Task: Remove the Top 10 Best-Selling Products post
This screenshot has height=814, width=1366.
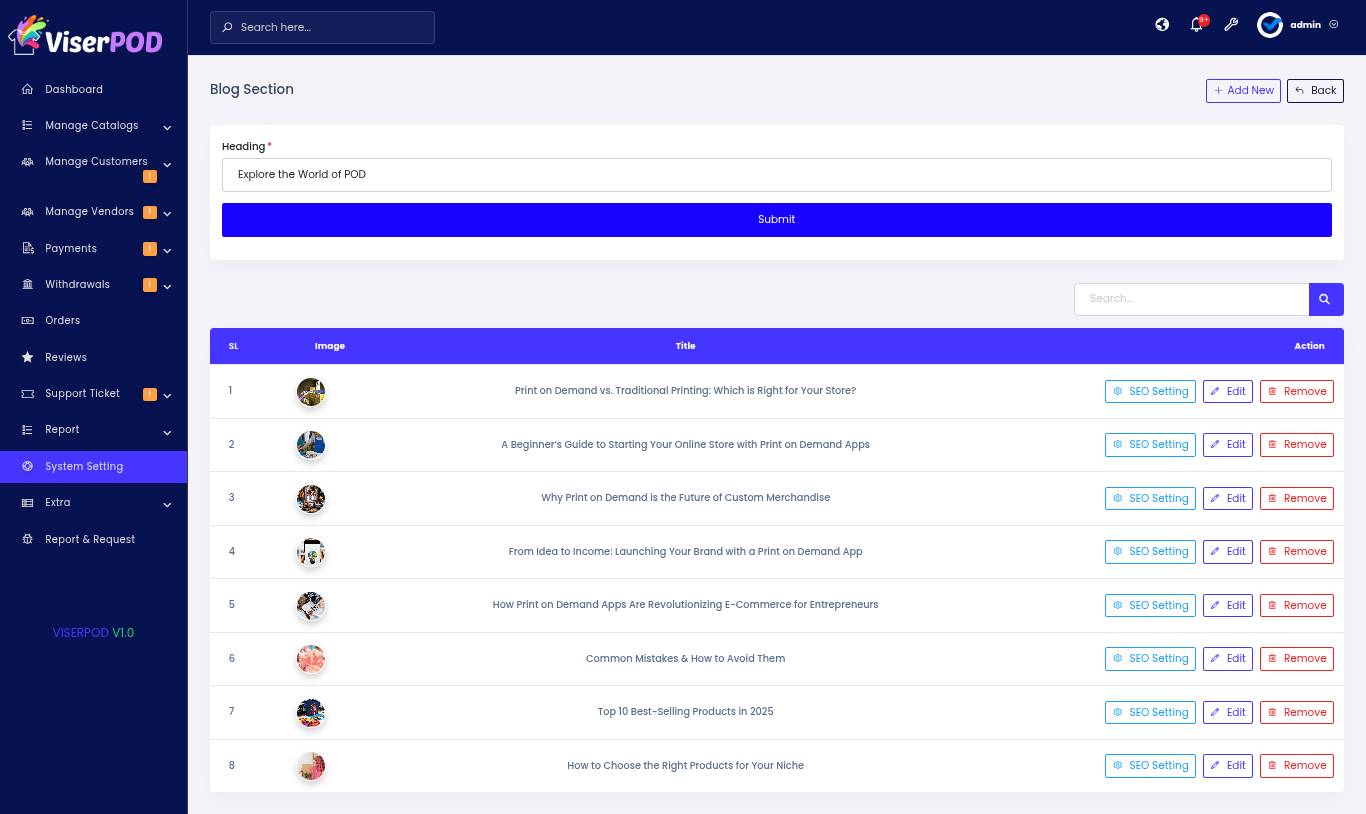Action: (1296, 712)
